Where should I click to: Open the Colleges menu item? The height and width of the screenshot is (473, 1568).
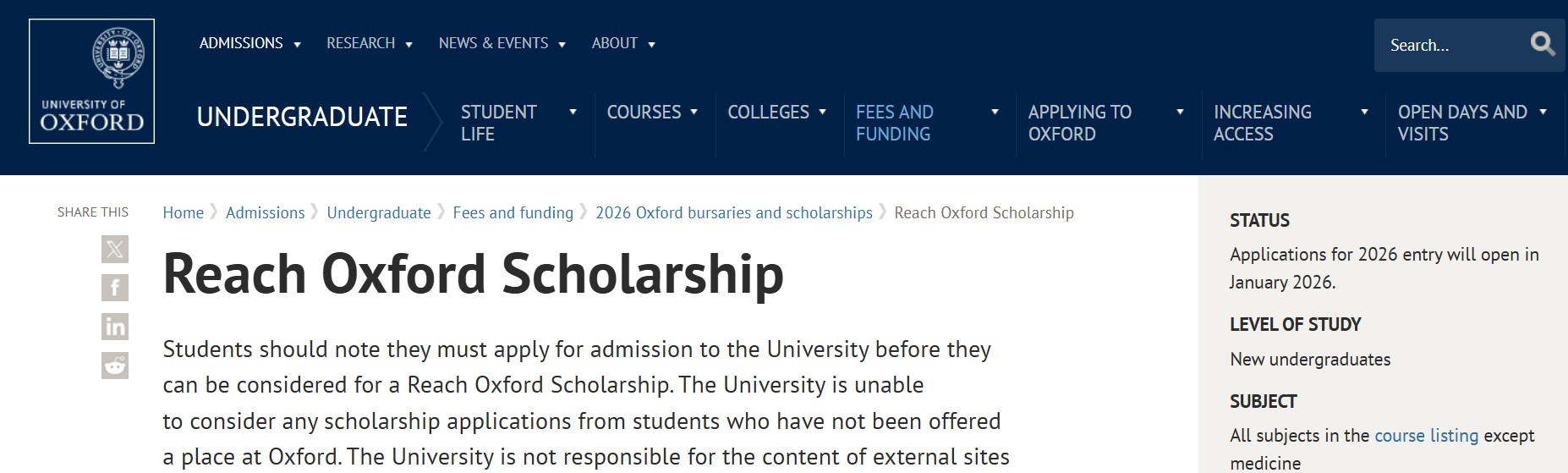coord(768,112)
